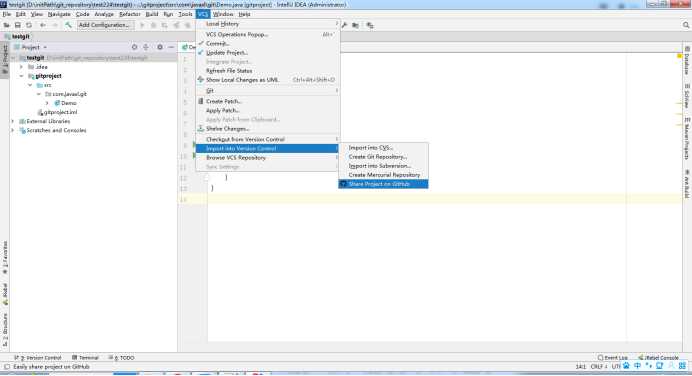Click the Run arrow toolbar icon
692x376 pixels.
(142, 25)
